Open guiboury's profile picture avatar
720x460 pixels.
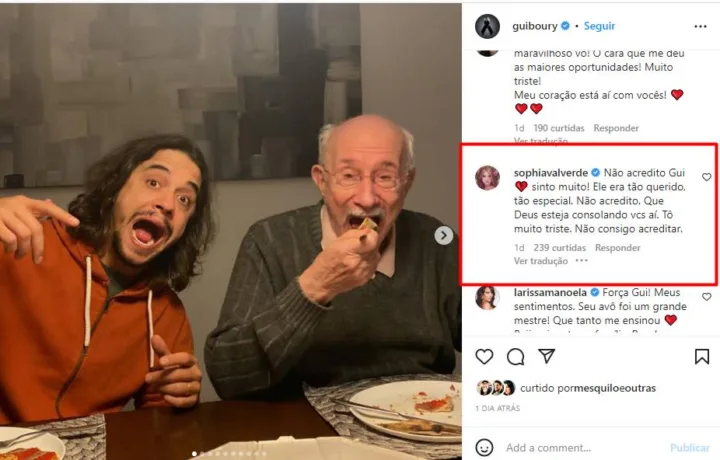(x=487, y=26)
